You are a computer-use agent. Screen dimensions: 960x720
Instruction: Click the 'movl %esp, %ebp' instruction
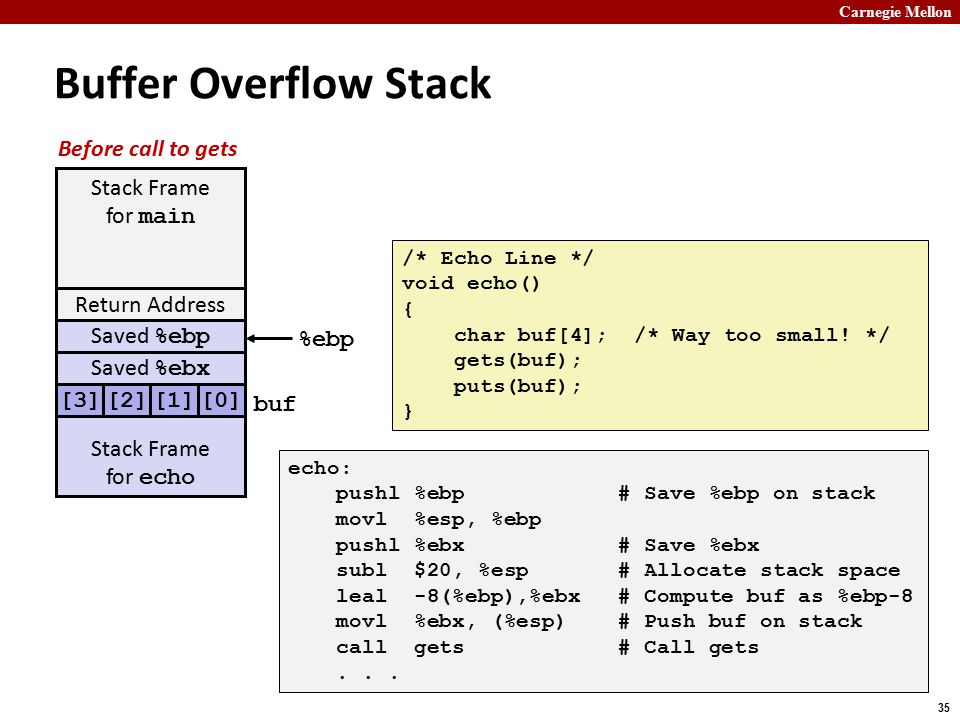pos(438,519)
